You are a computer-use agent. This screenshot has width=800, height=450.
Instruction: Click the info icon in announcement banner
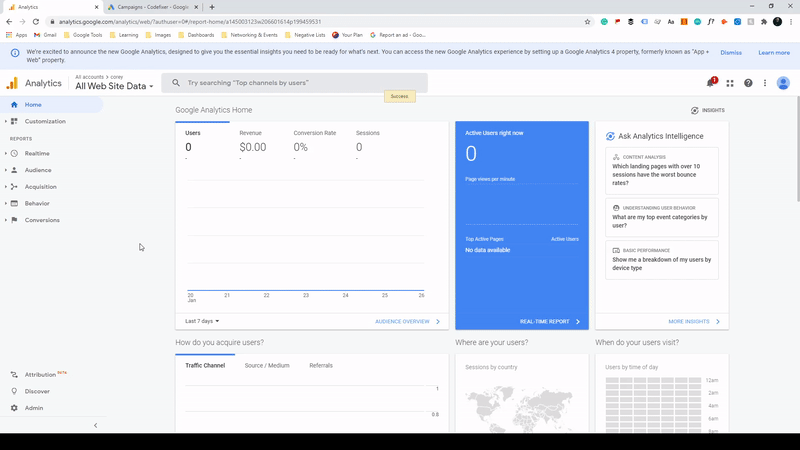pos(15,53)
